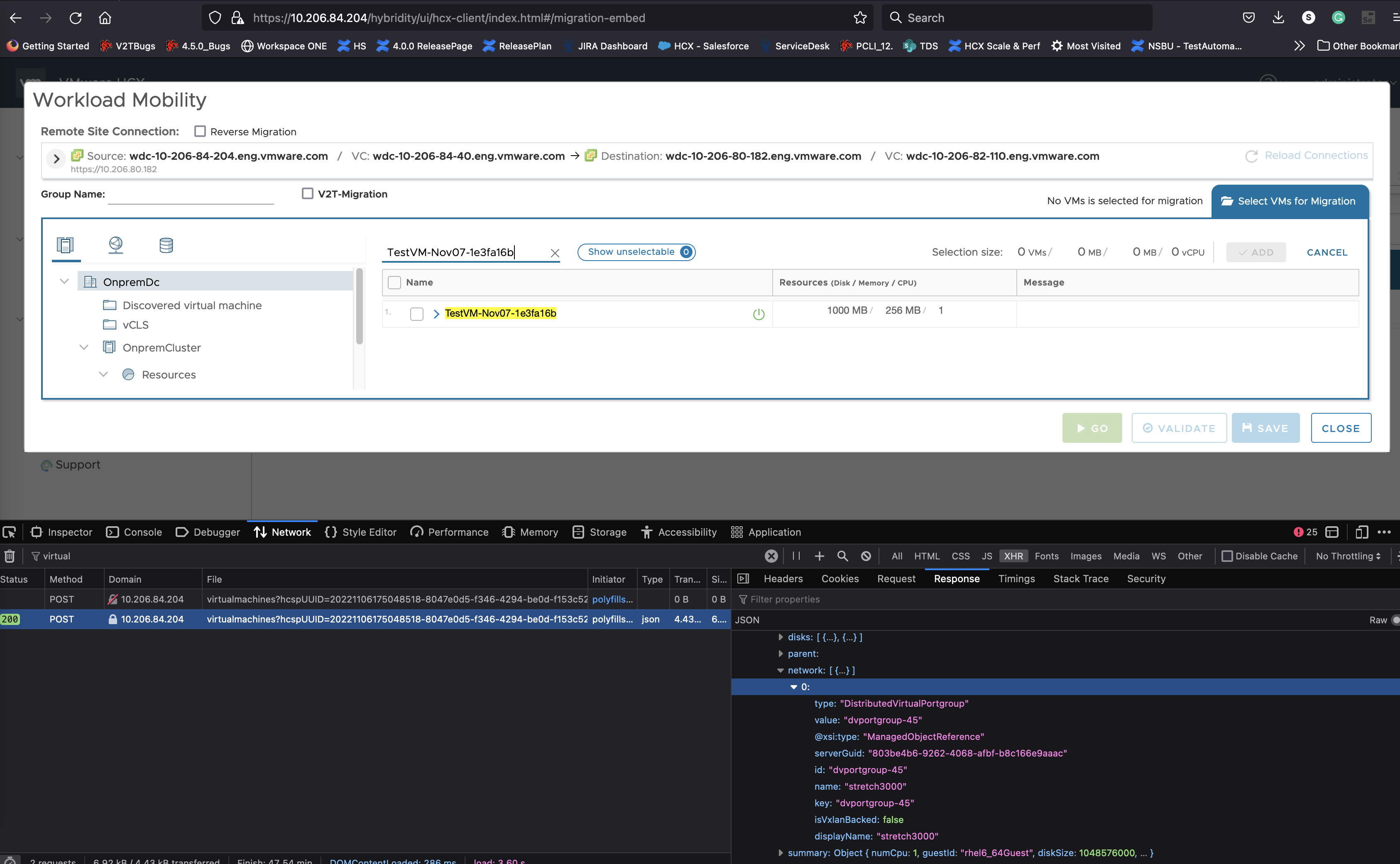Open the No Throttling dropdown
The height and width of the screenshot is (864, 1400).
(1348, 556)
